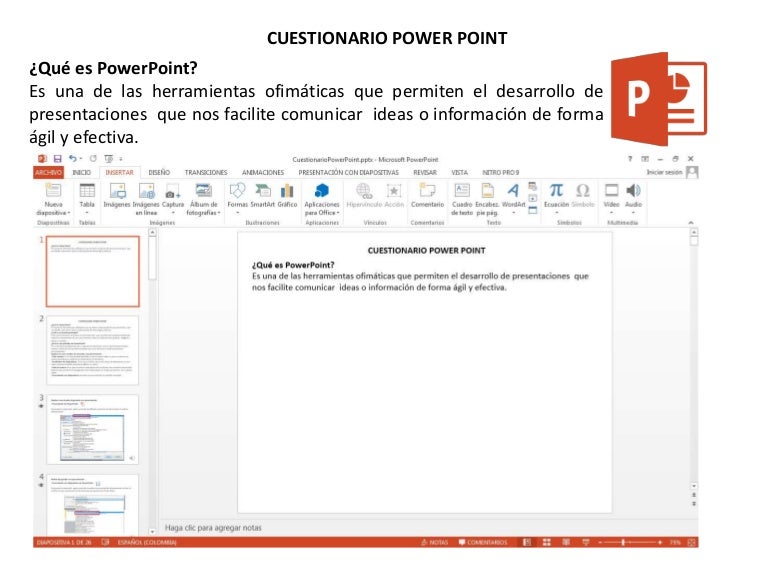Switch to slide sorter view in status bar
Screen dimensions: 768x576
click(x=548, y=542)
